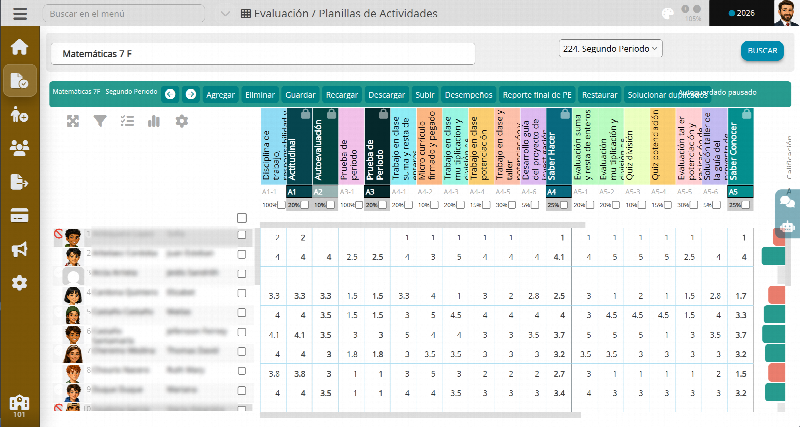Click the lock on Autoevaluación column

click(331, 114)
